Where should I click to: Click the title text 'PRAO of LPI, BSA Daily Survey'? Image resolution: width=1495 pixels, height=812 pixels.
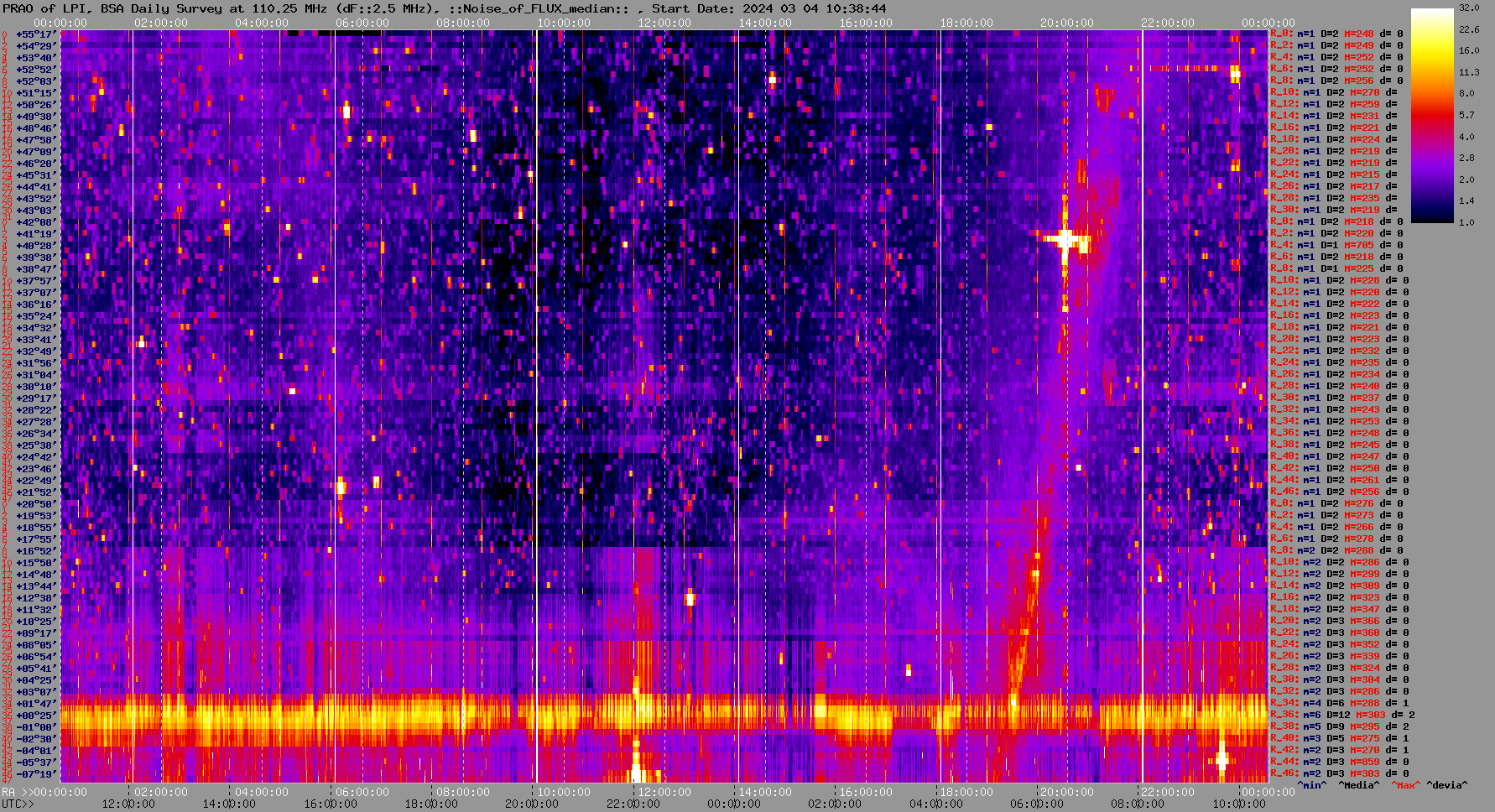(112, 8)
